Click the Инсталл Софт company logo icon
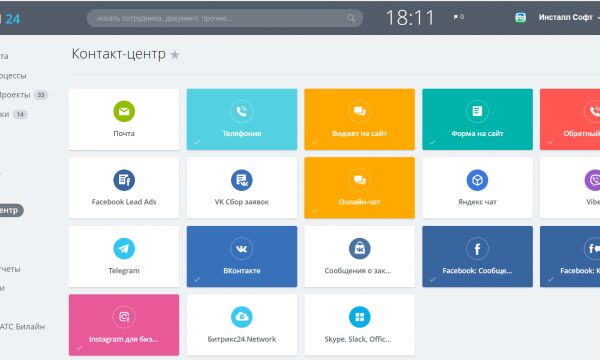Viewport: 600px width, 360px height. pos(520,17)
